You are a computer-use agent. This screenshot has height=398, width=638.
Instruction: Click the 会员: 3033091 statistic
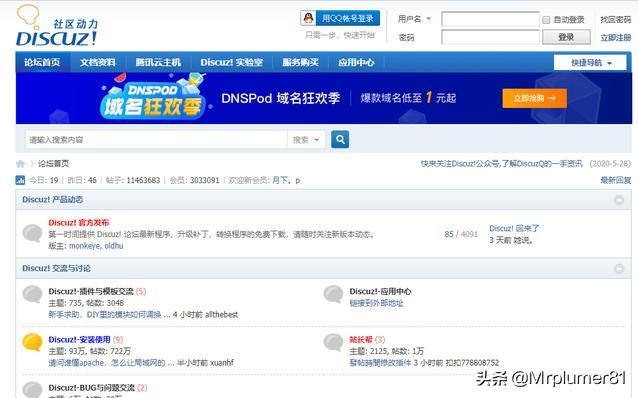(194, 180)
